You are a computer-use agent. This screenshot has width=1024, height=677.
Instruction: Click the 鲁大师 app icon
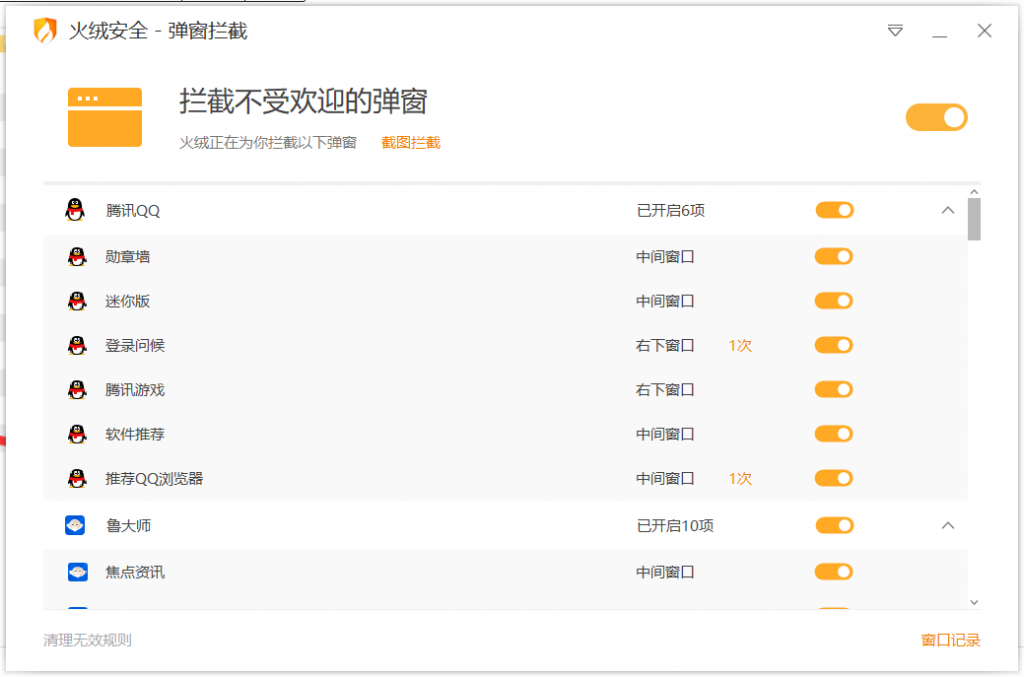[x=75, y=525]
